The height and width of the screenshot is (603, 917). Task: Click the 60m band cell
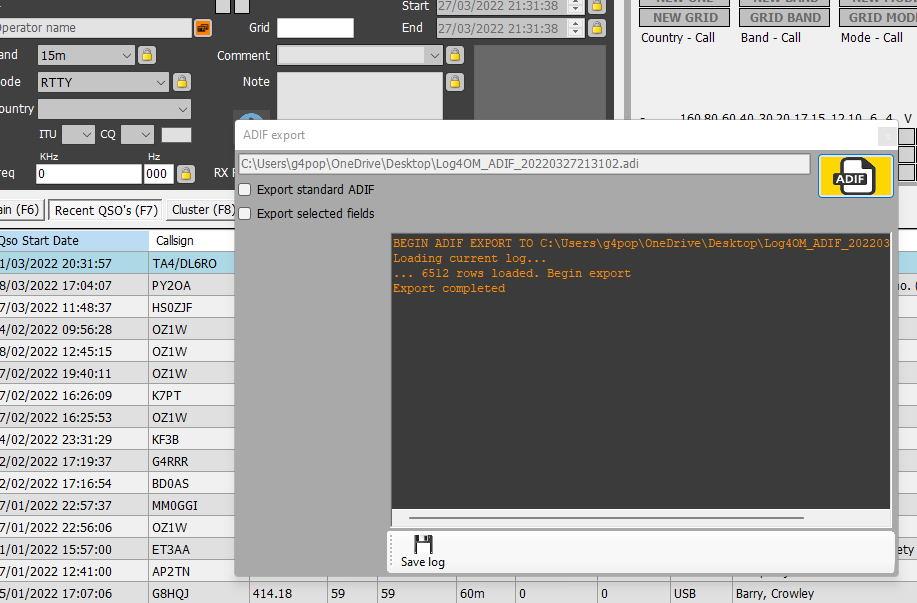pos(486,594)
